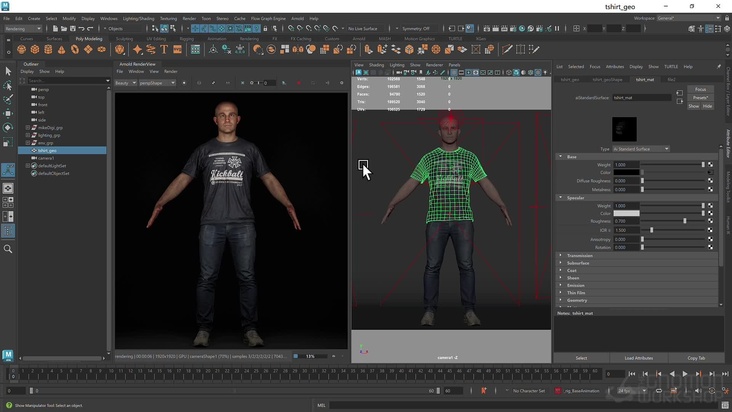Open the Ai Standard Surface Type dropdown
The width and height of the screenshot is (732, 412).
click(x=641, y=149)
